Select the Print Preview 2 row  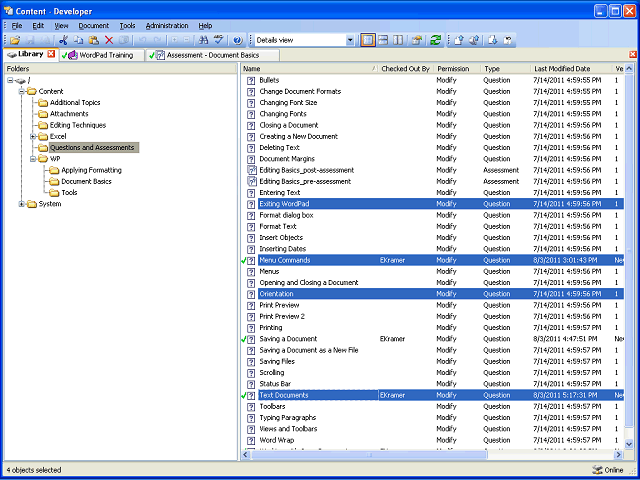[x=433, y=317]
